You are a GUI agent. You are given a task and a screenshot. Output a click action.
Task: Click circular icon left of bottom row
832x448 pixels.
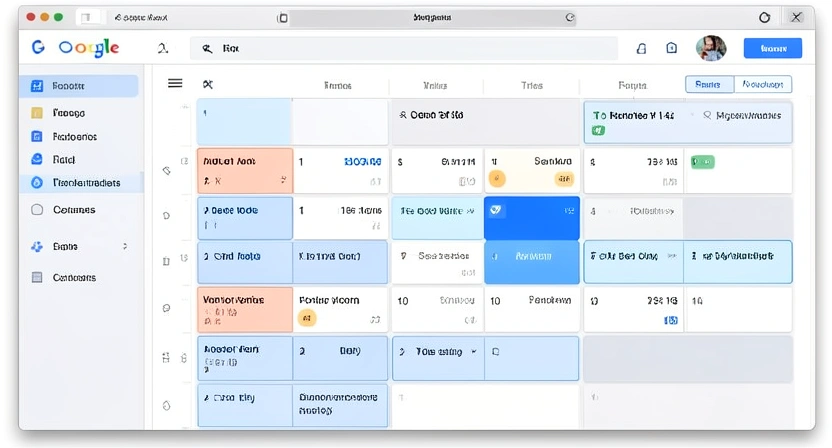[167, 406]
